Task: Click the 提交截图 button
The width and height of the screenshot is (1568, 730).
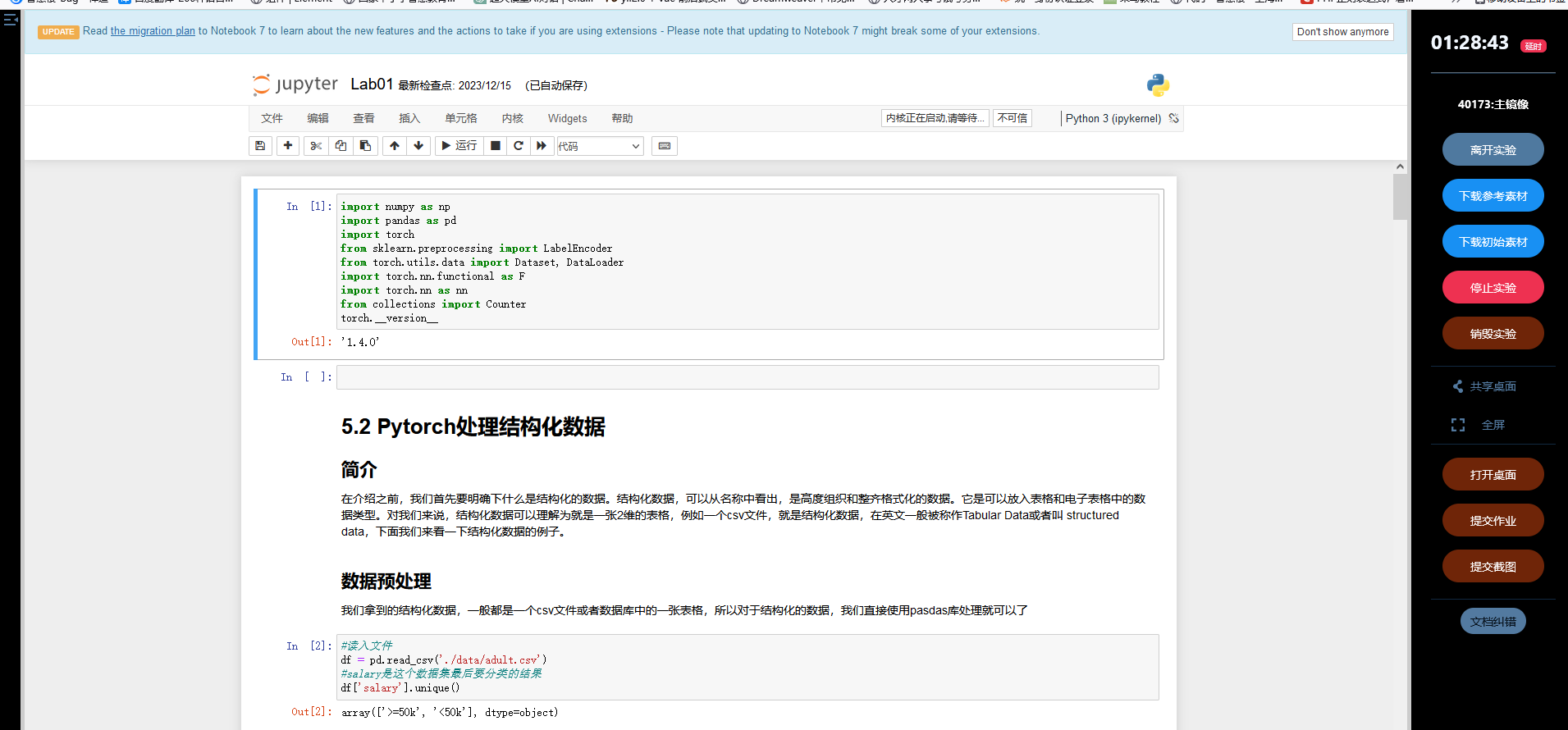Action: [x=1493, y=567]
